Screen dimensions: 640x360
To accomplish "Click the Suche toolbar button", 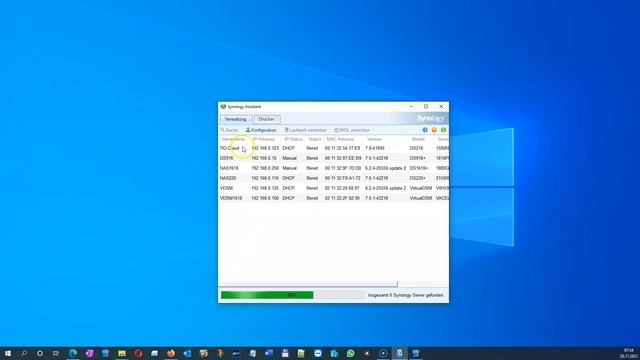I will tap(229, 130).
